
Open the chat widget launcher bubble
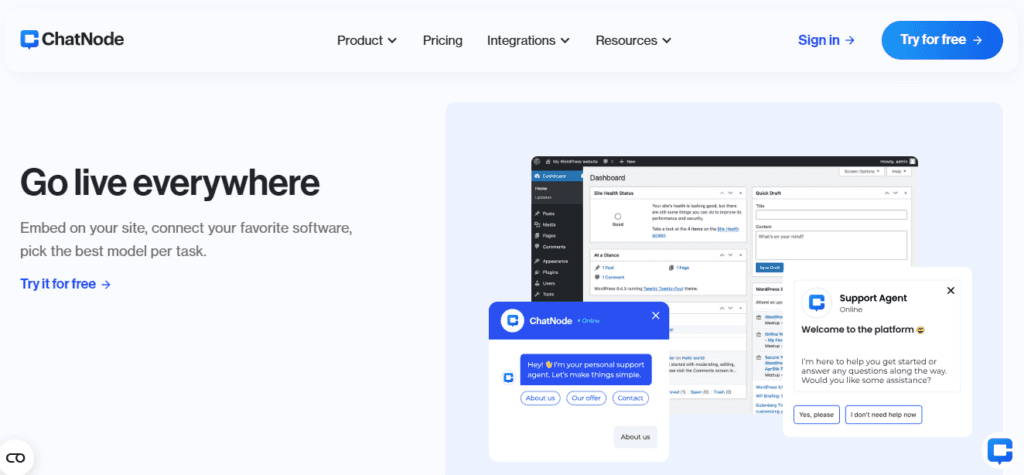[x=1000, y=451]
